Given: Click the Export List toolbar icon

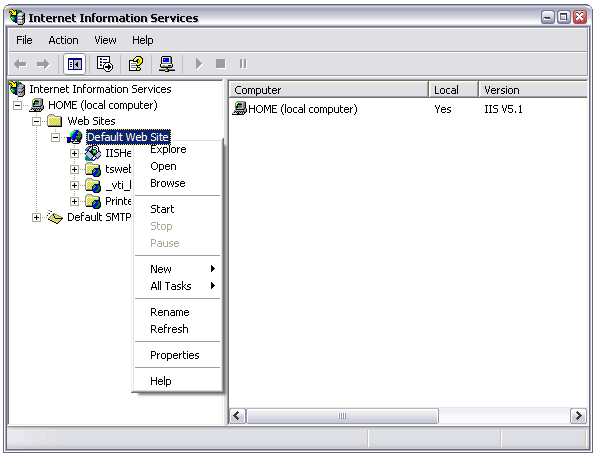Looking at the screenshot, I should click(104, 64).
